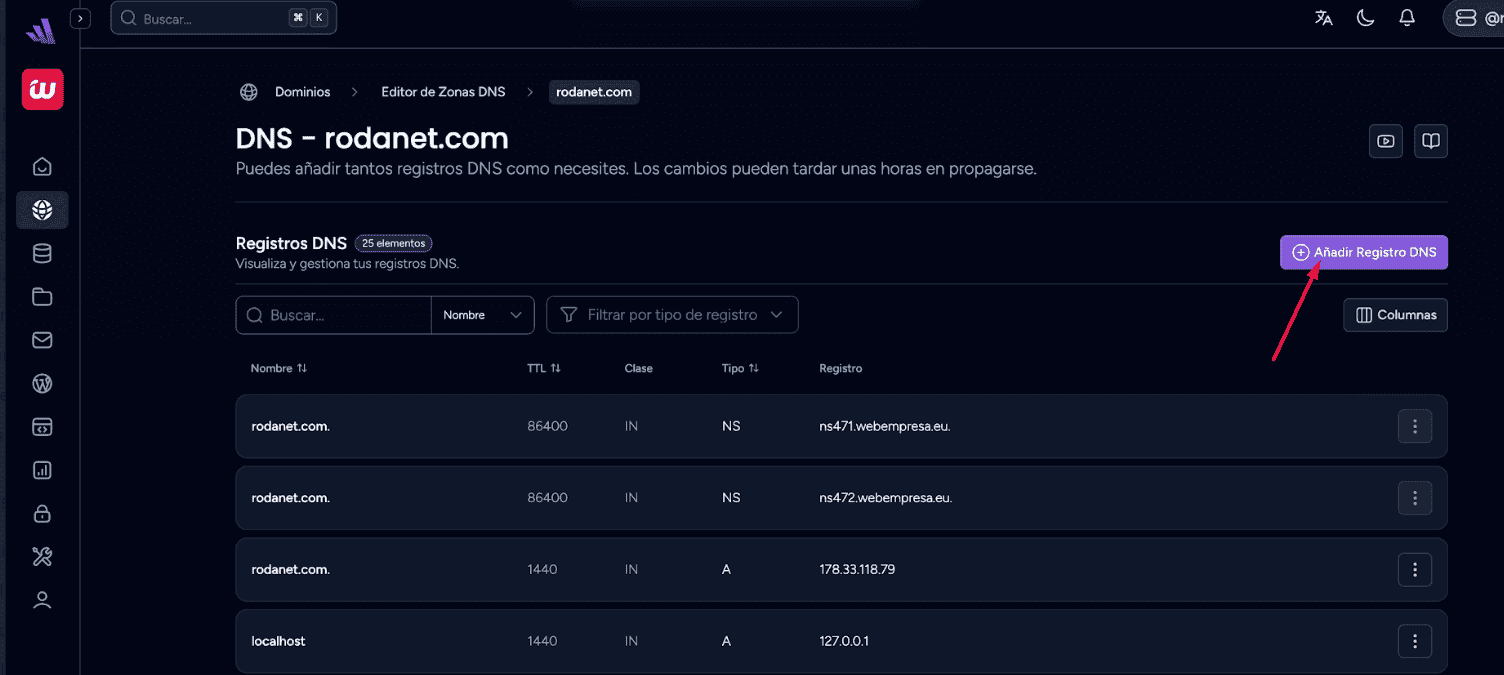This screenshot has width=1504, height=675.
Task: Open the video tutorial icon button
Action: pyautogui.click(x=1385, y=141)
